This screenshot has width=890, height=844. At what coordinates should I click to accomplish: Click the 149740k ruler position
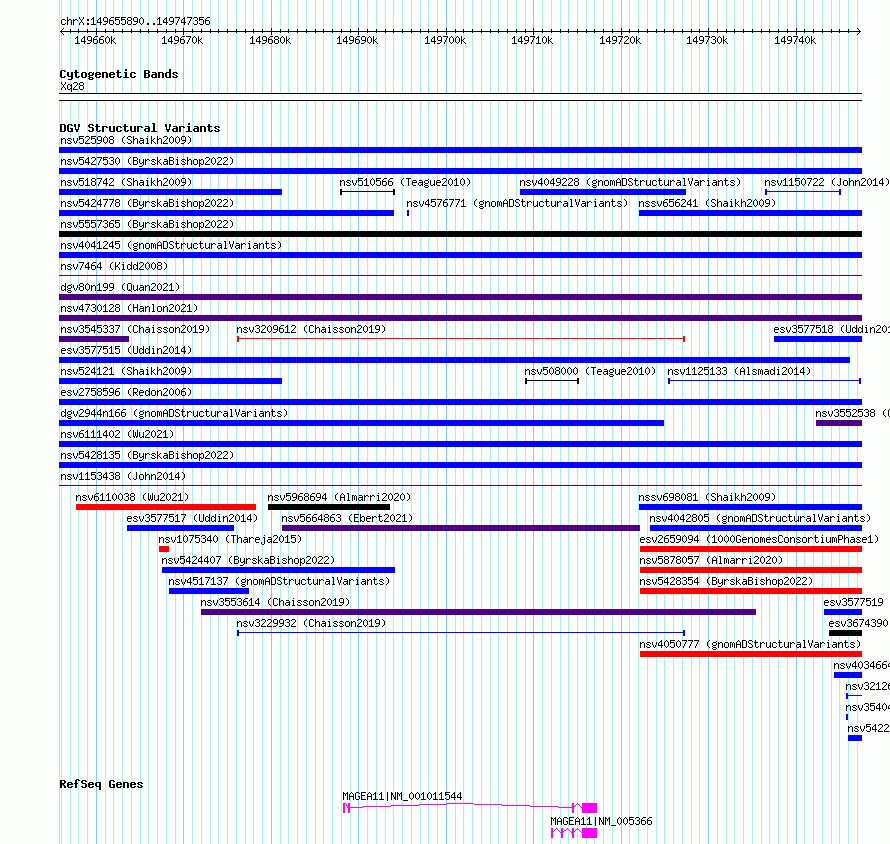(795, 40)
